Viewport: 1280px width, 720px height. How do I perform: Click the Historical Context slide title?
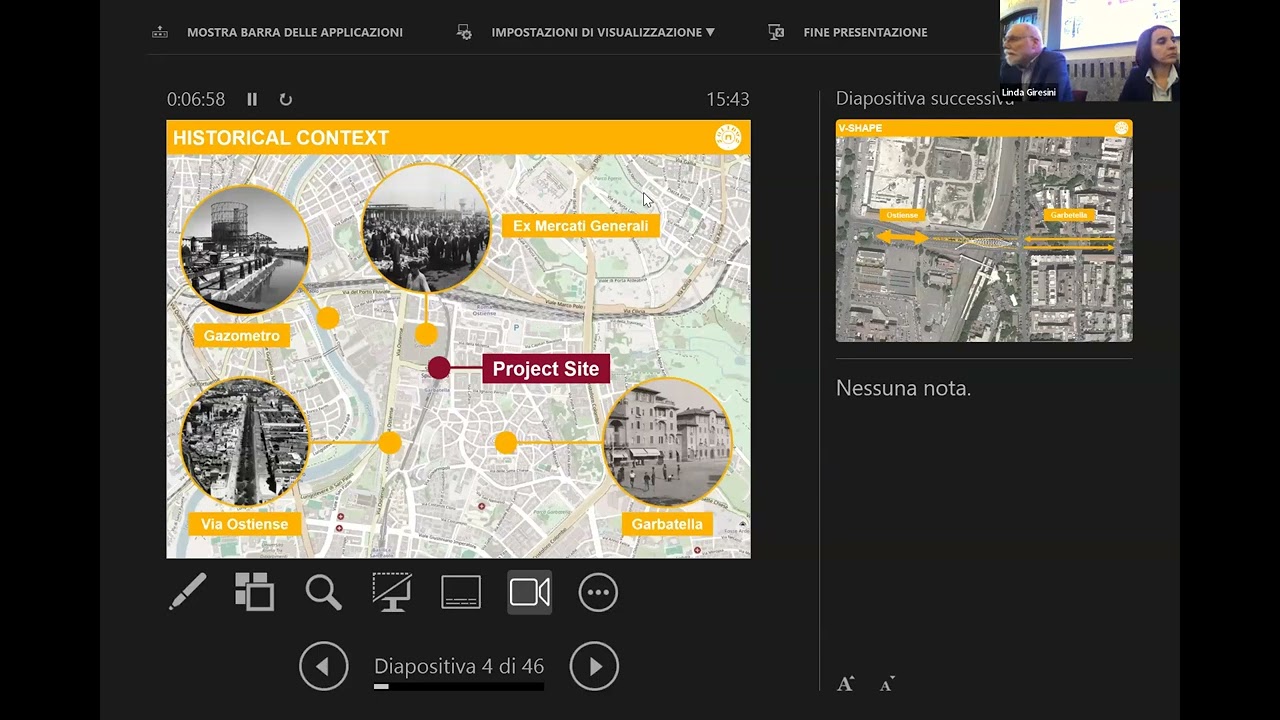pos(281,138)
